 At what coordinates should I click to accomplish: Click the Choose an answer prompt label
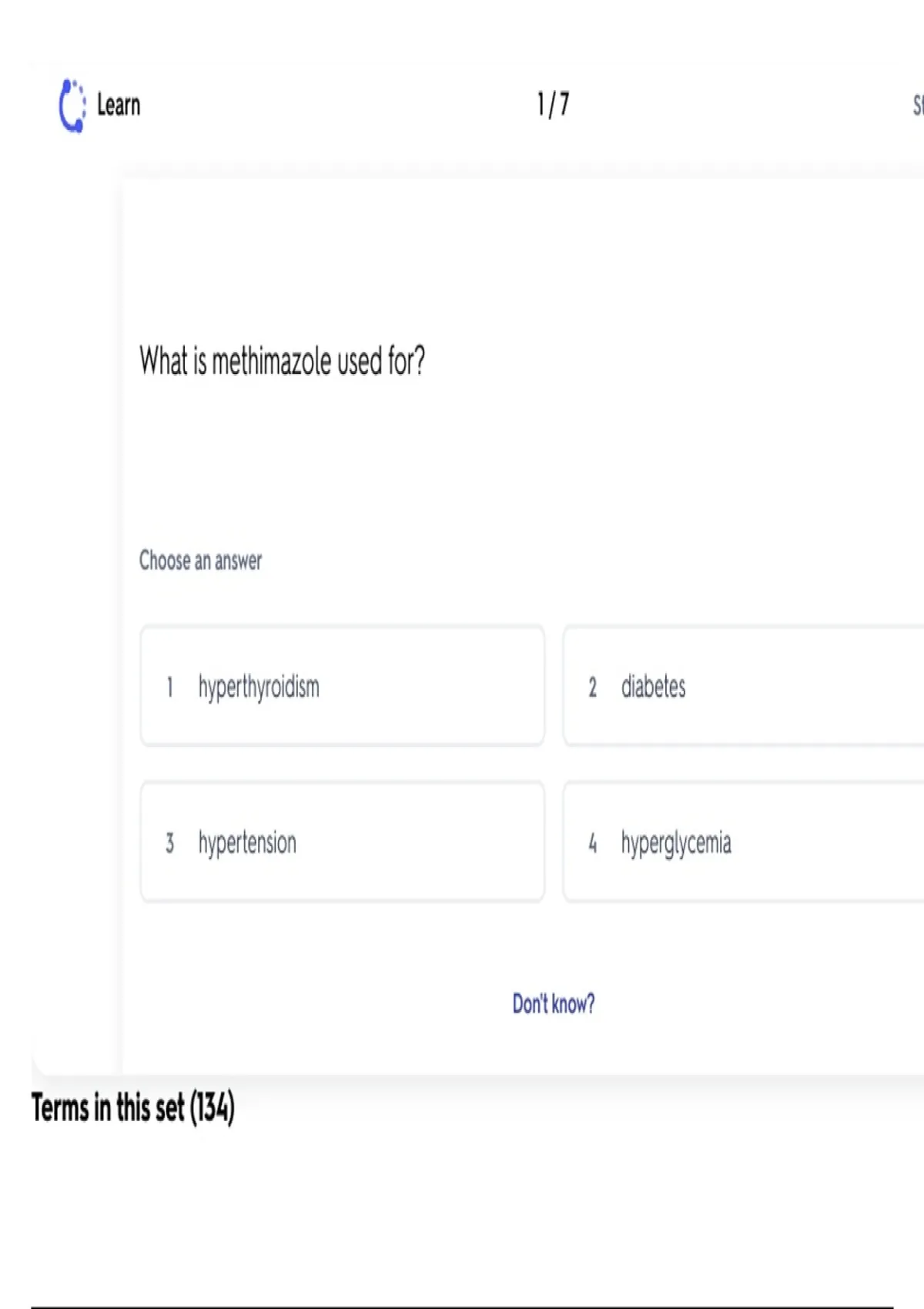point(200,561)
